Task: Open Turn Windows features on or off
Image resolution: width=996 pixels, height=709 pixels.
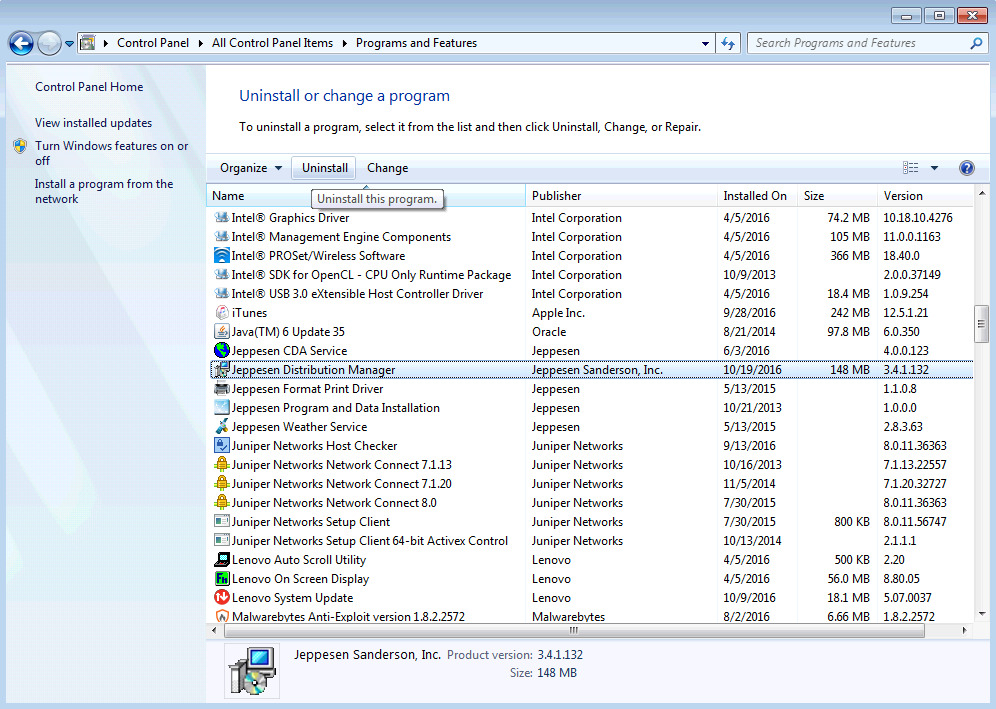Action: coord(111,153)
